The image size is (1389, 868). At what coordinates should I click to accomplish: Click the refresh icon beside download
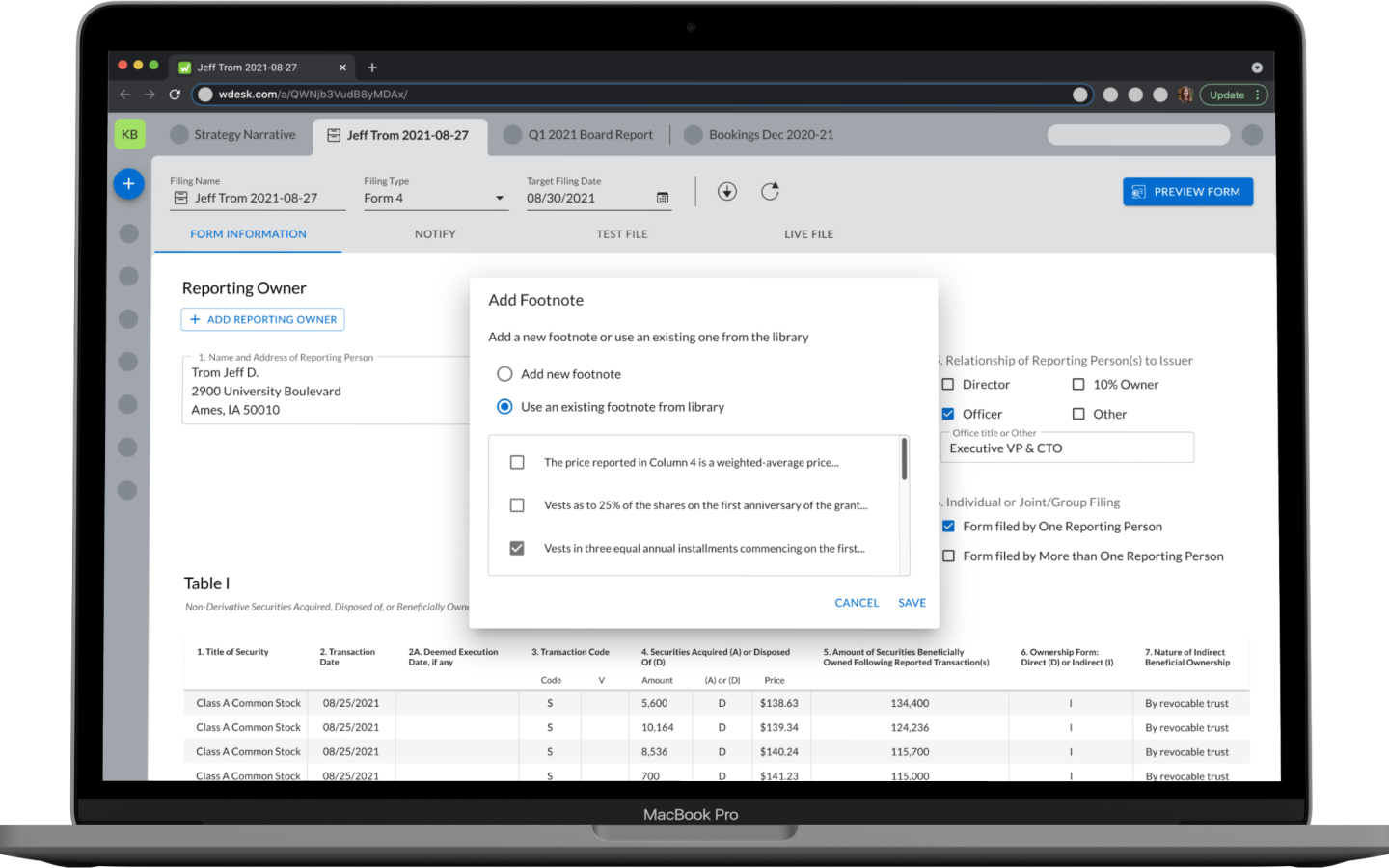pyautogui.click(x=770, y=192)
